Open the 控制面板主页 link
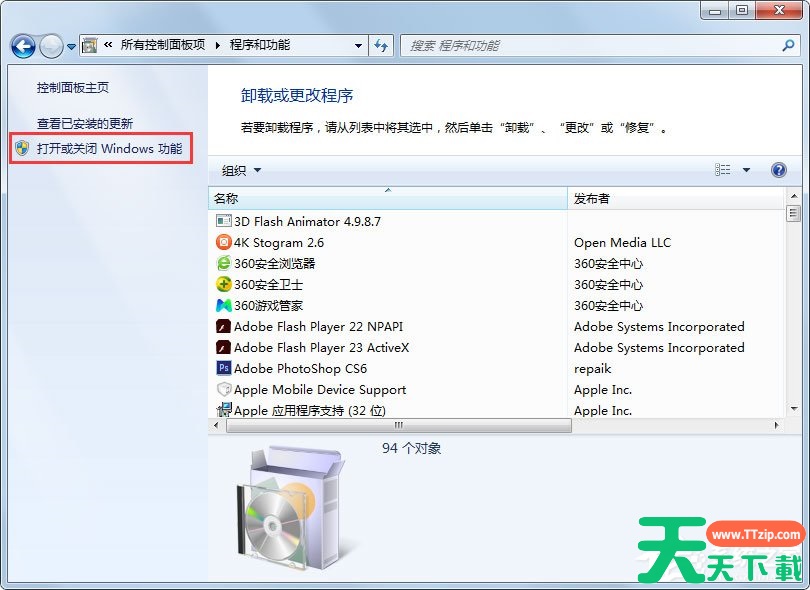 point(73,88)
